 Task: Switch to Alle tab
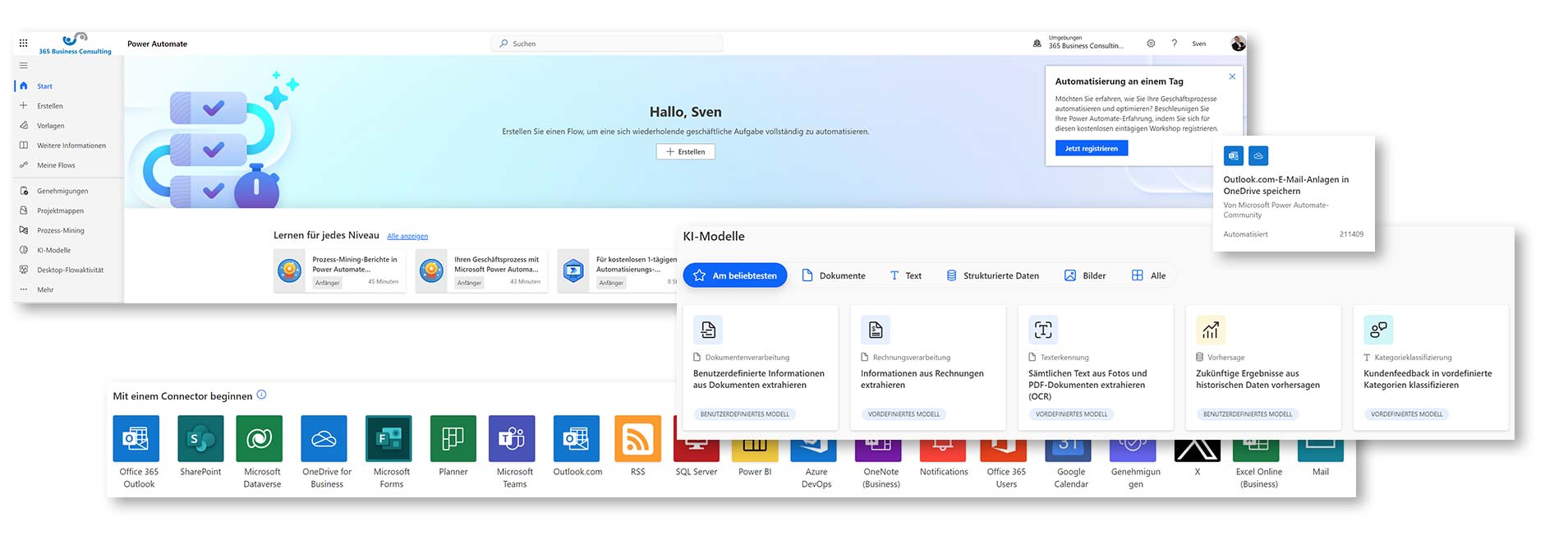pyautogui.click(x=1148, y=275)
